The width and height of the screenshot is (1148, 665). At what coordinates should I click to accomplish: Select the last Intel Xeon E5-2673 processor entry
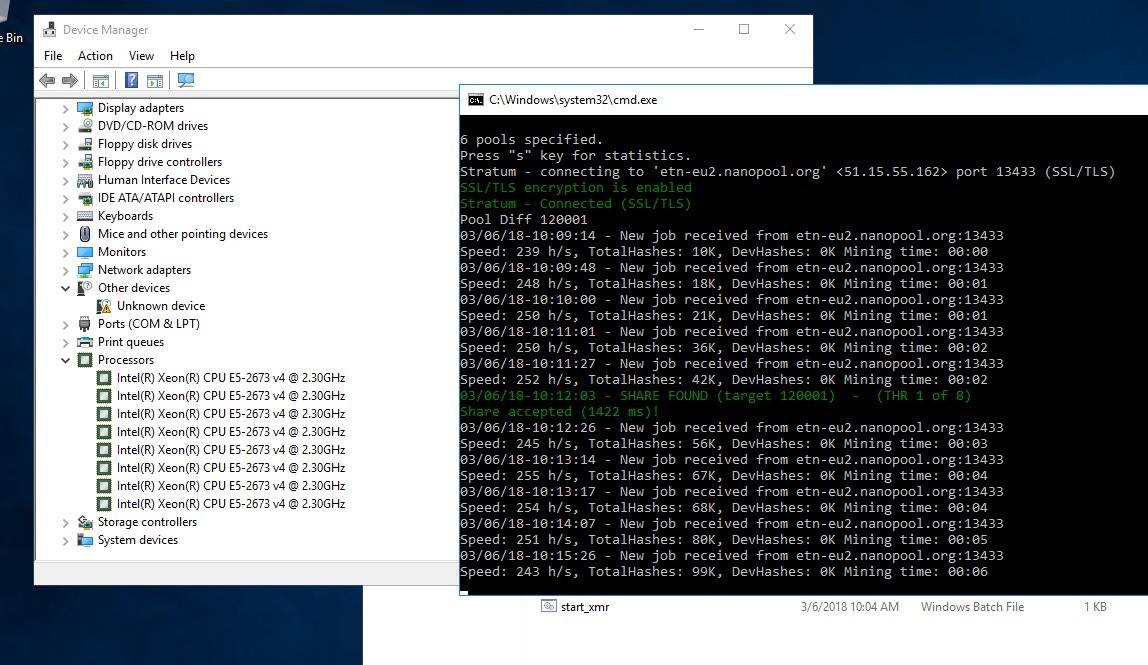click(x=231, y=504)
